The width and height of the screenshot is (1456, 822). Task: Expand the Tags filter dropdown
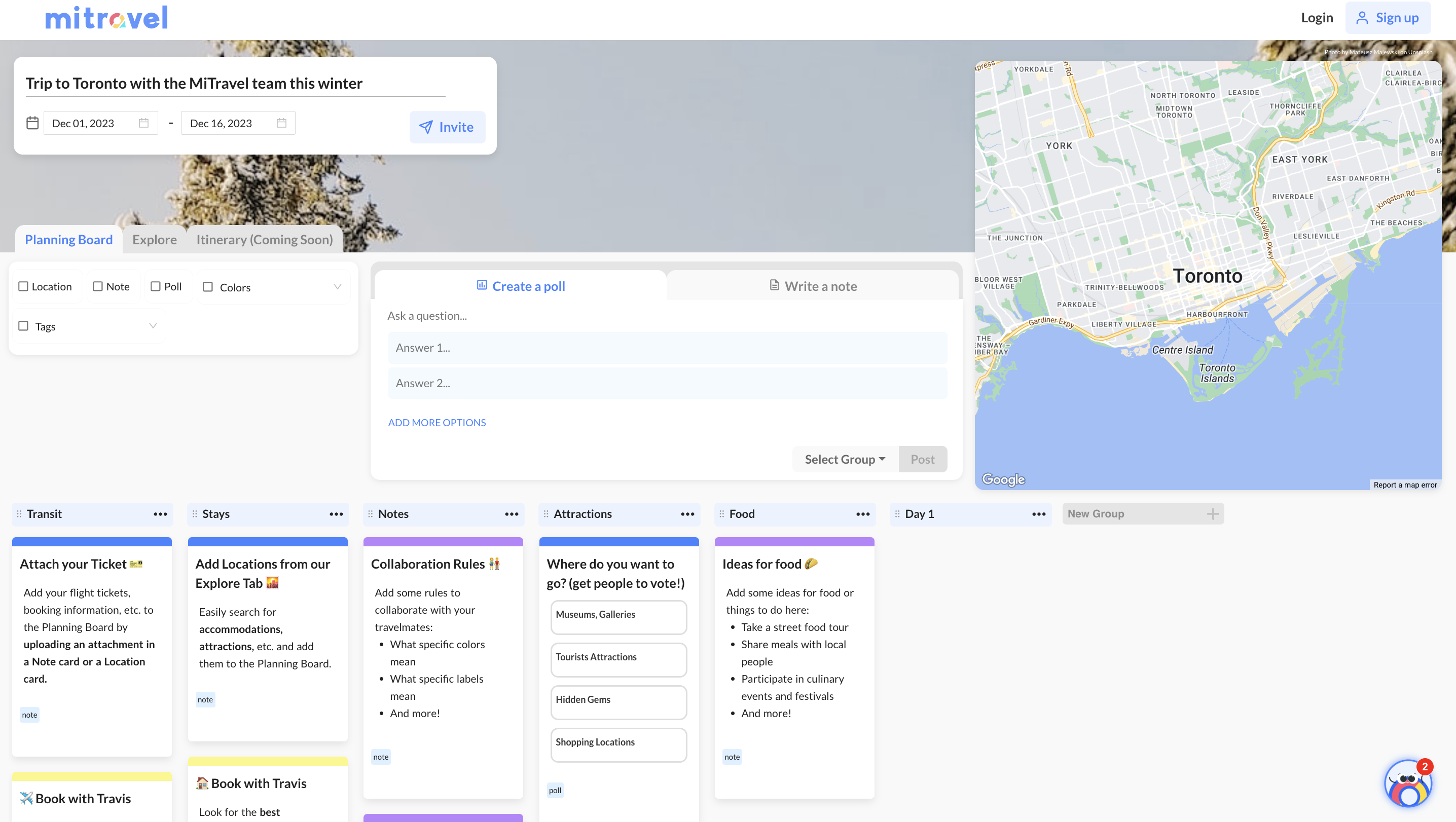153,326
